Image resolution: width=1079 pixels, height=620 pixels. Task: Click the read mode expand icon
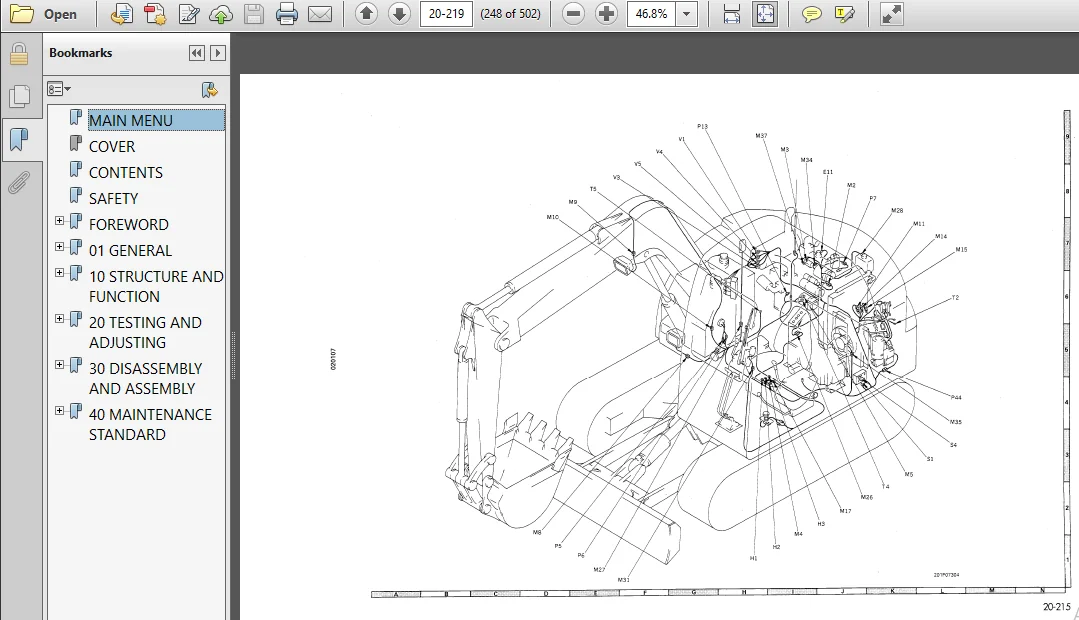click(x=891, y=14)
